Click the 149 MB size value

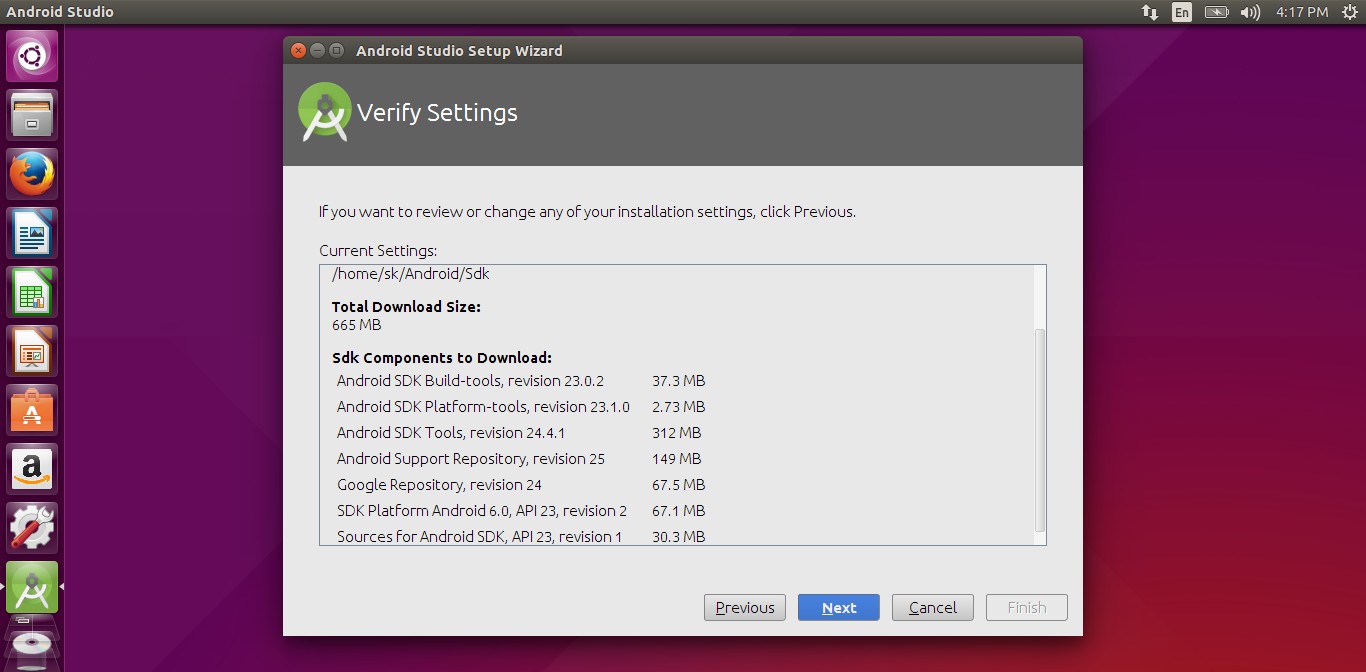click(676, 459)
